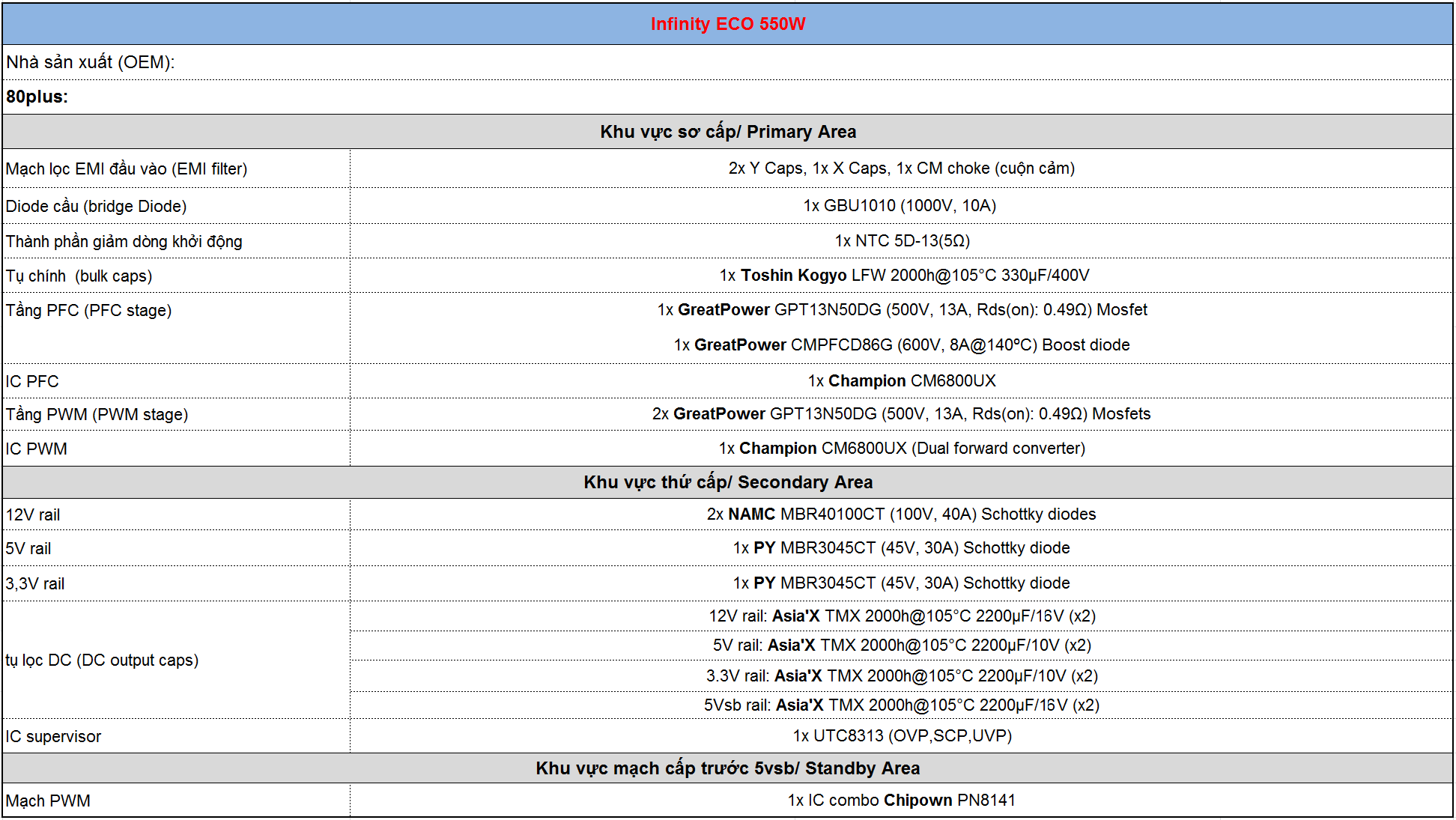Click the Dual forward converter cell

click(x=902, y=448)
